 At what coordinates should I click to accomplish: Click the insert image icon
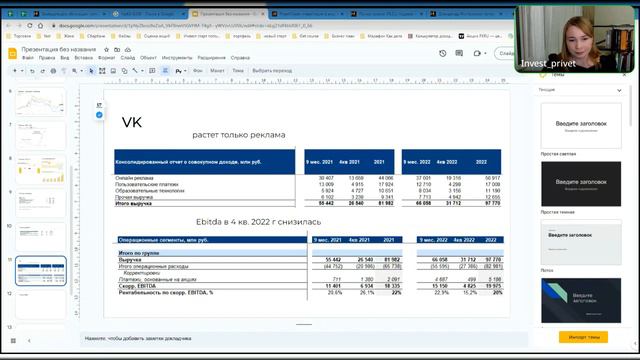click(113, 71)
